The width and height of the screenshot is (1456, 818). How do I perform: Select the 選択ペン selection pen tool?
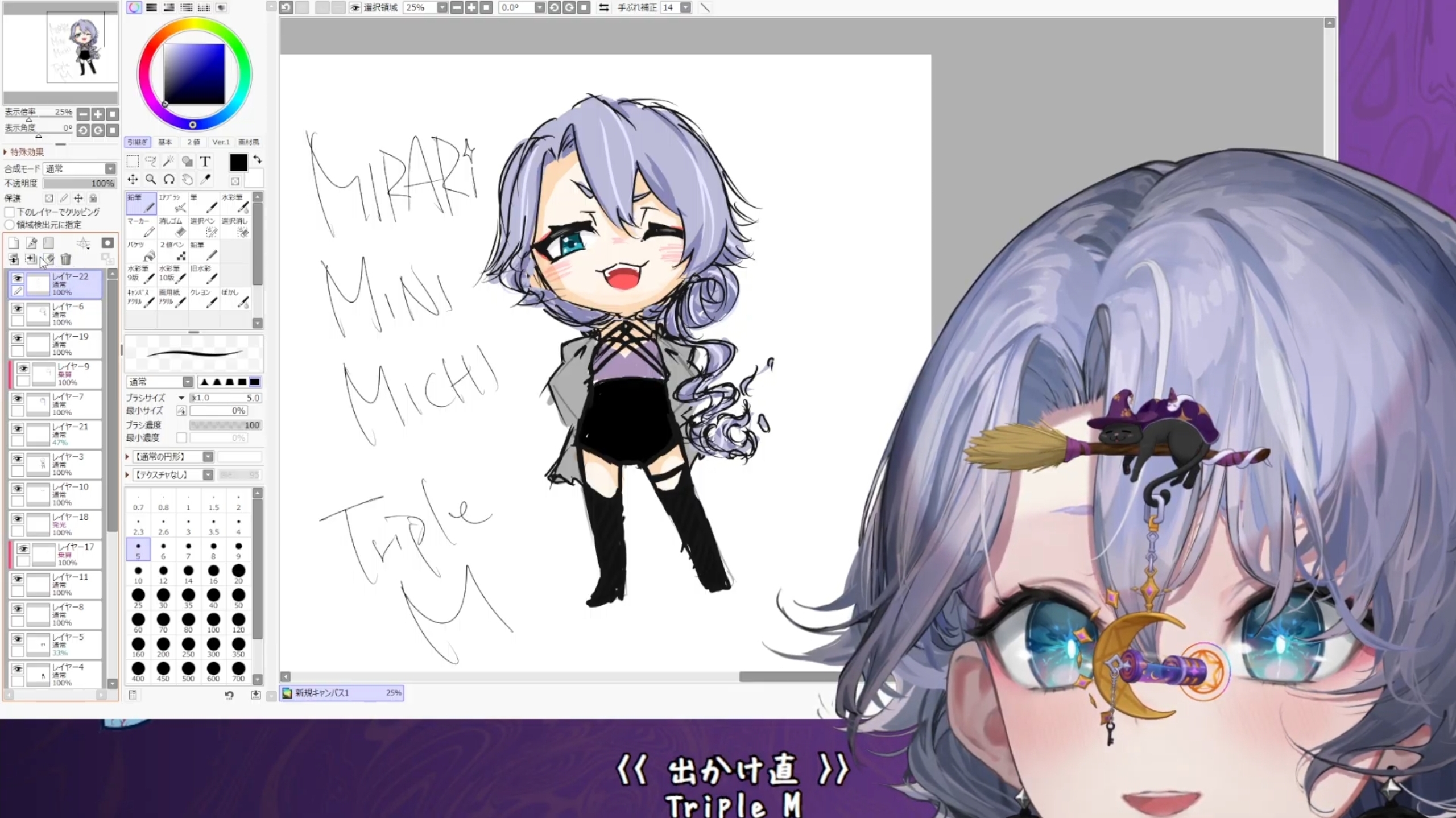[204, 227]
